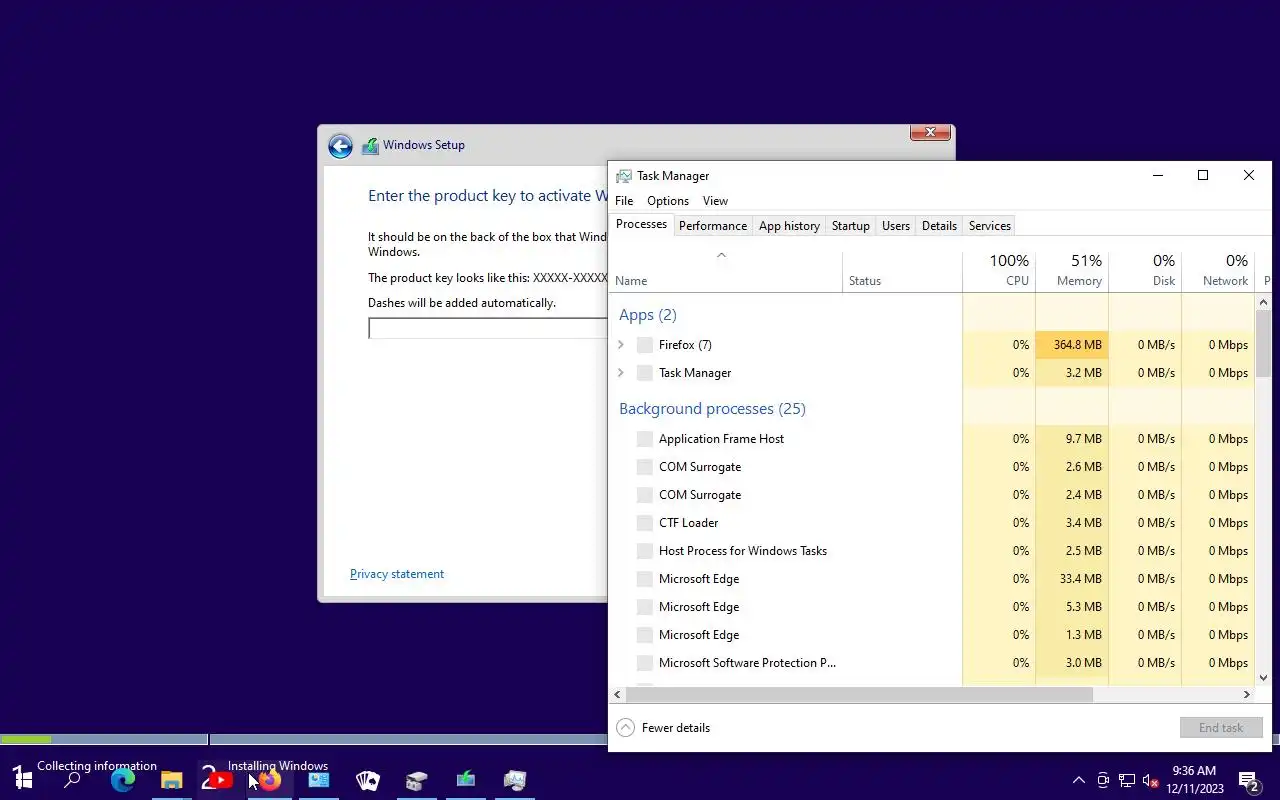Open taskbar search magnifier
This screenshot has height=800, width=1280.
click(72, 780)
